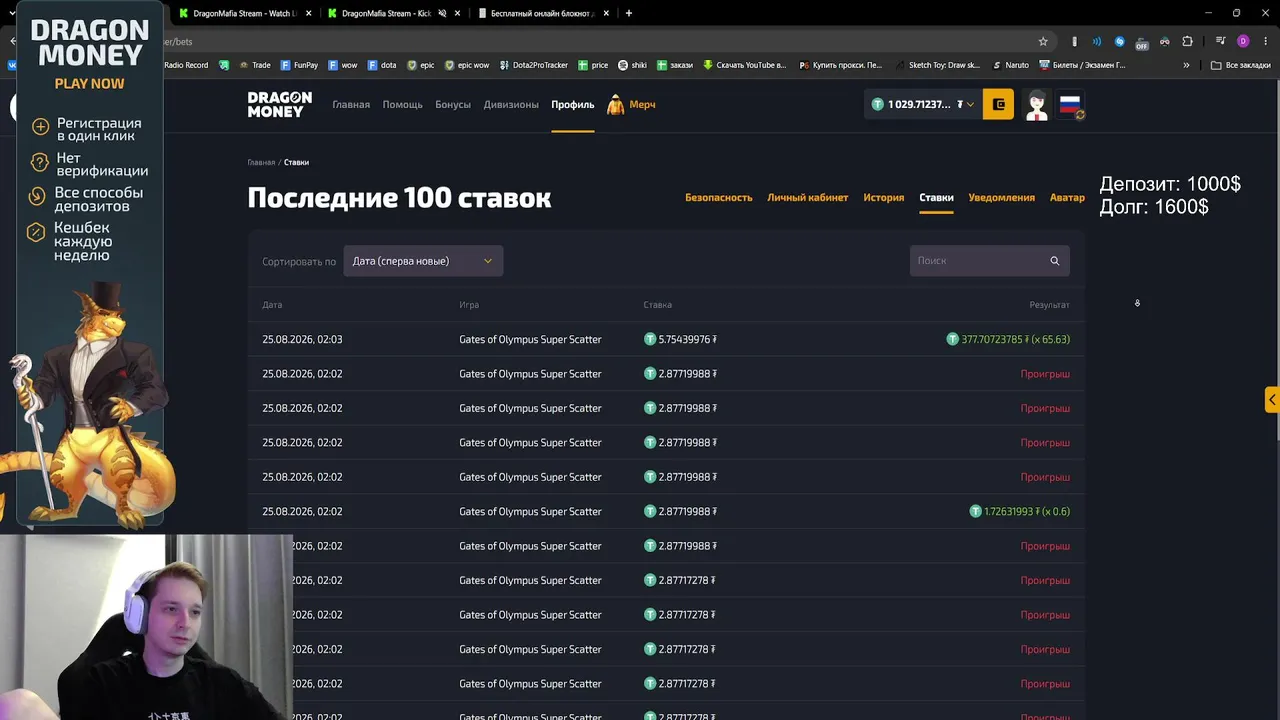The image size is (1280, 720).
Task: Expand the balance currency dropdown
Action: click(x=970, y=104)
